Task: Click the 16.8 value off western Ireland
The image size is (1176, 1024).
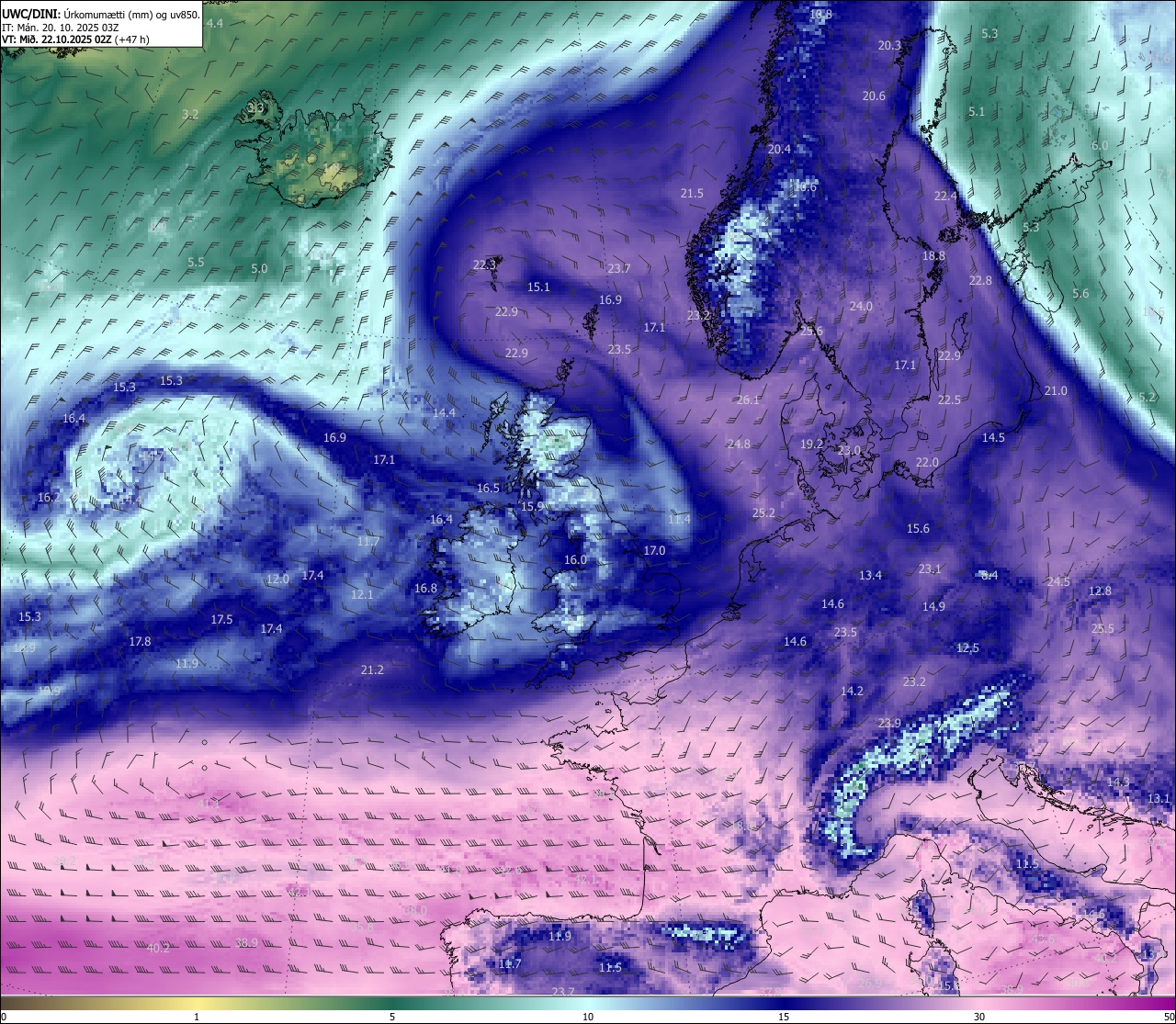Action: pyautogui.click(x=425, y=588)
